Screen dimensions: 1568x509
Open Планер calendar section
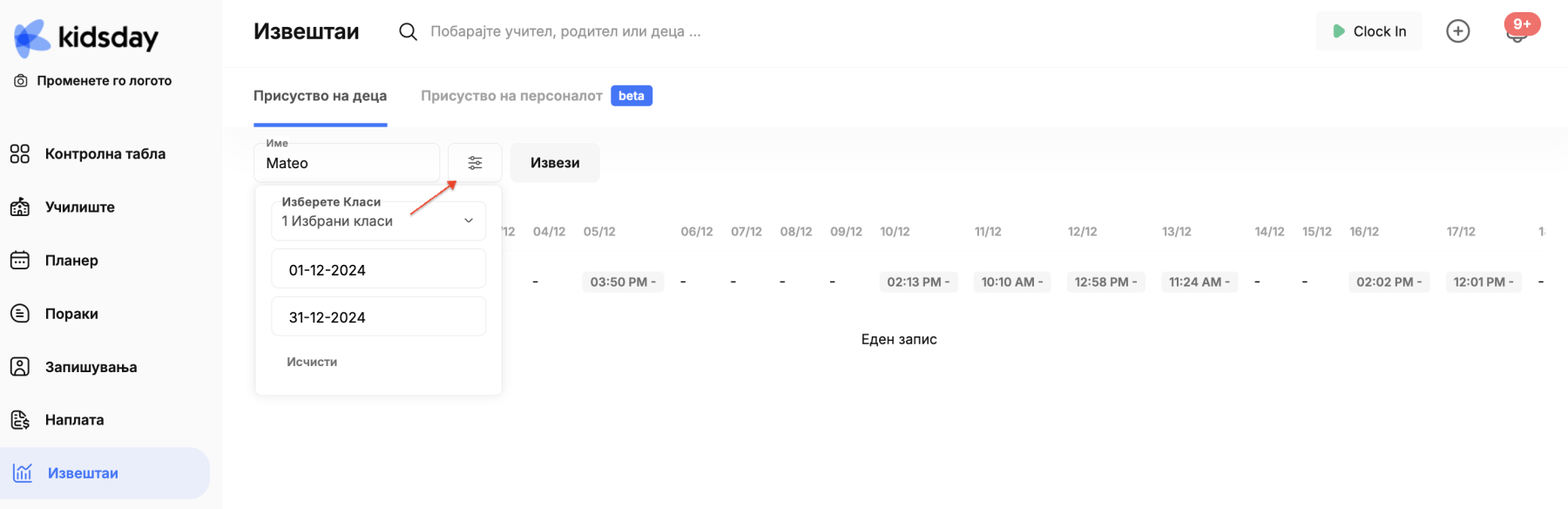(71, 261)
